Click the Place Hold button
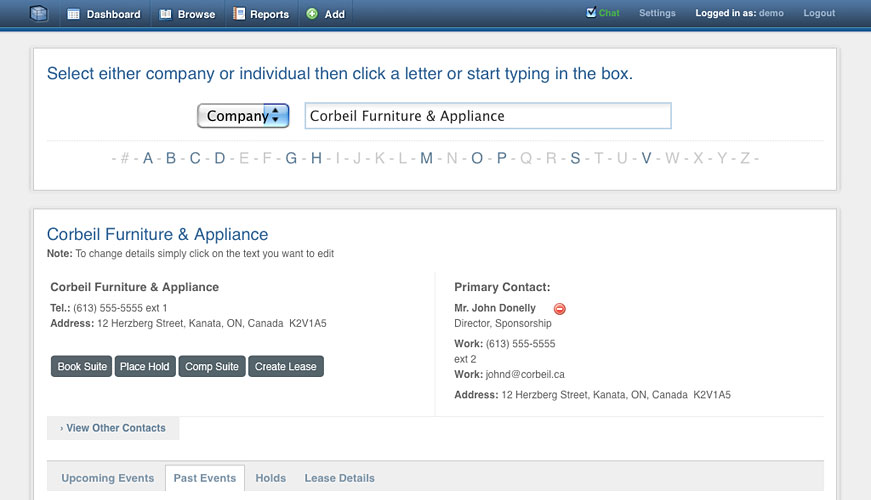Screen dimensions: 871x500 click(x=145, y=367)
